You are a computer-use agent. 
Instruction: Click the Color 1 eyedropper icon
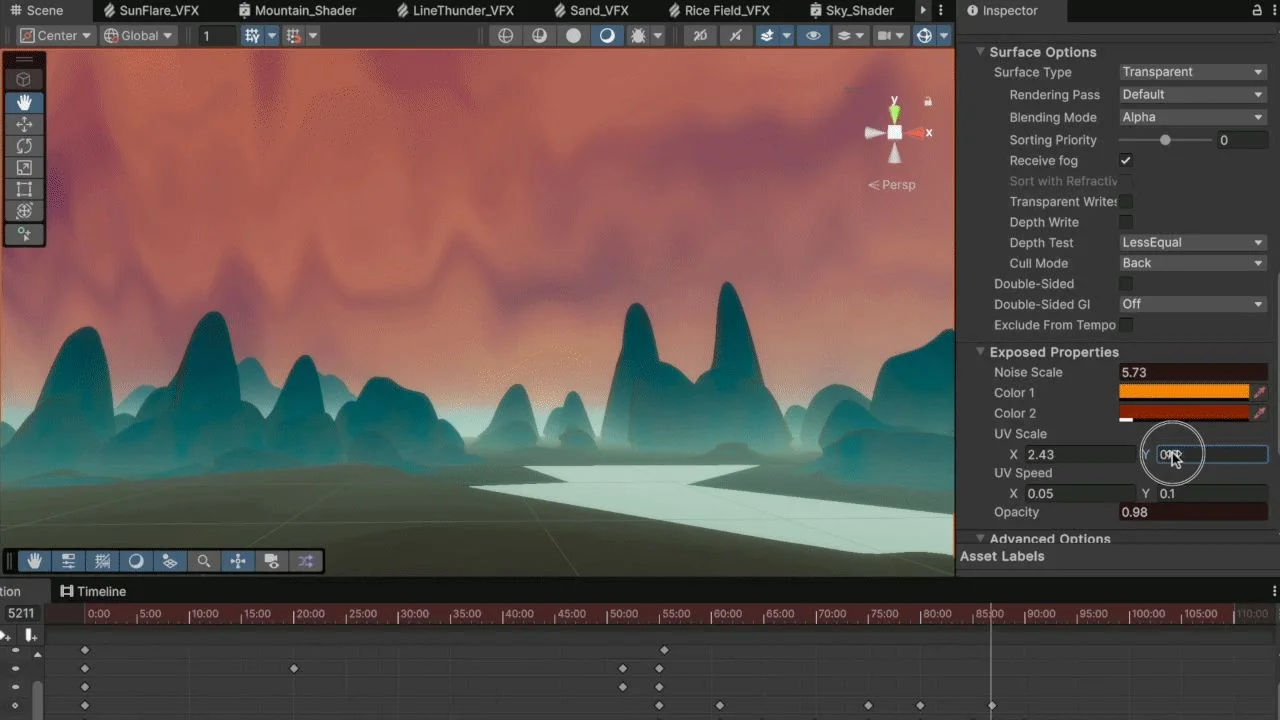1260,393
